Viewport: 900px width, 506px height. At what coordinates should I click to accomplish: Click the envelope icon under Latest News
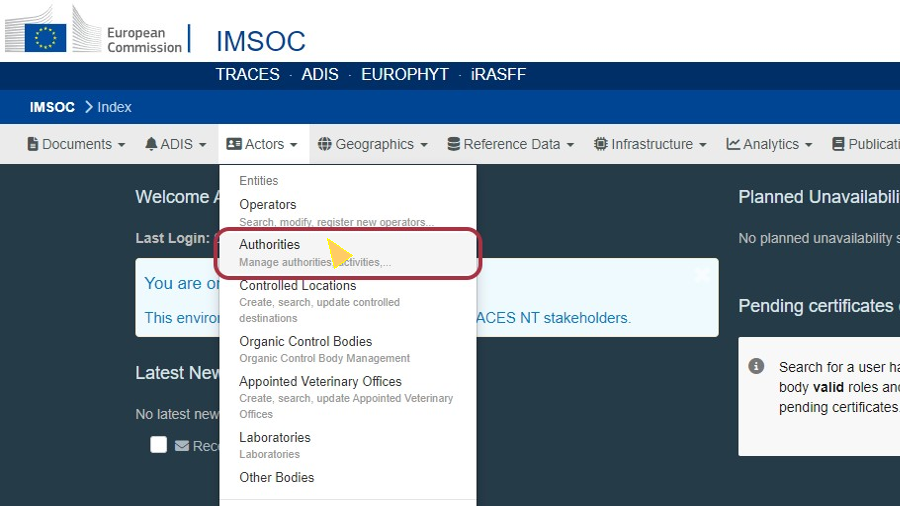point(182,446)
